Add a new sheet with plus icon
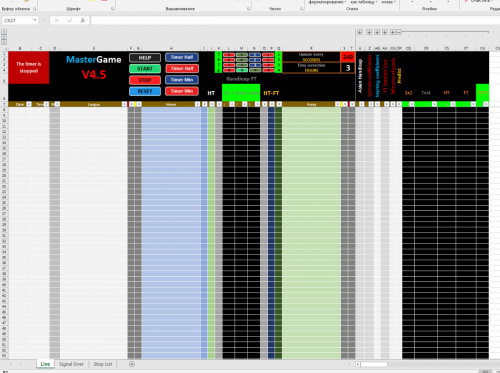Image resolution: width=500 pixels, height=373 pixels. [132, 364]
